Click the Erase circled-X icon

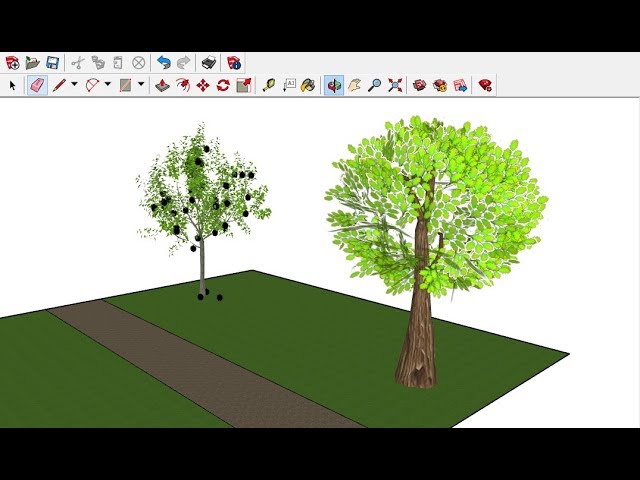point(139,63)
